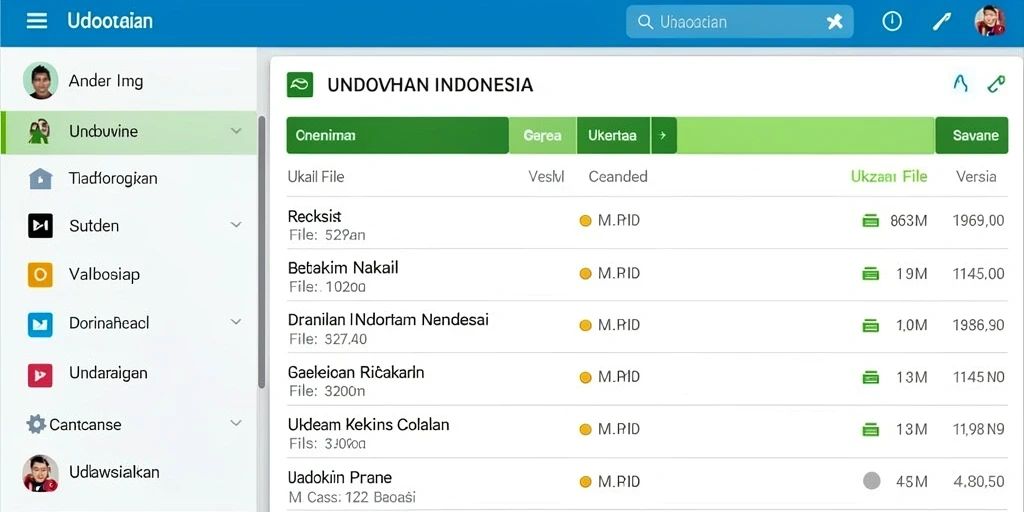Sort by Versia column header
This screenshot has width=1024, height=512.
(976, 176)
